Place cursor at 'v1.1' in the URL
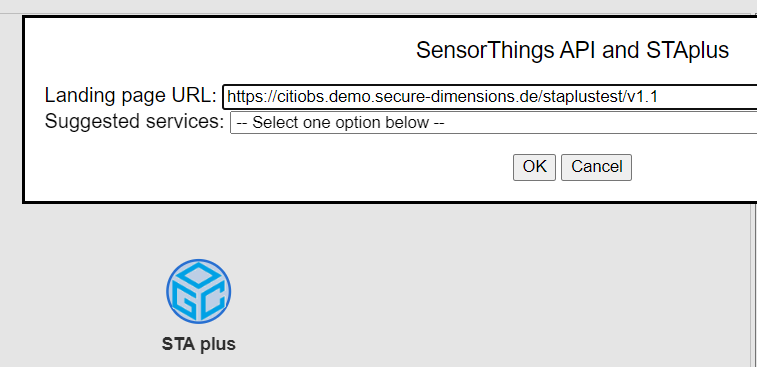Screen dimensions: 757x367 tap(642, 97)
